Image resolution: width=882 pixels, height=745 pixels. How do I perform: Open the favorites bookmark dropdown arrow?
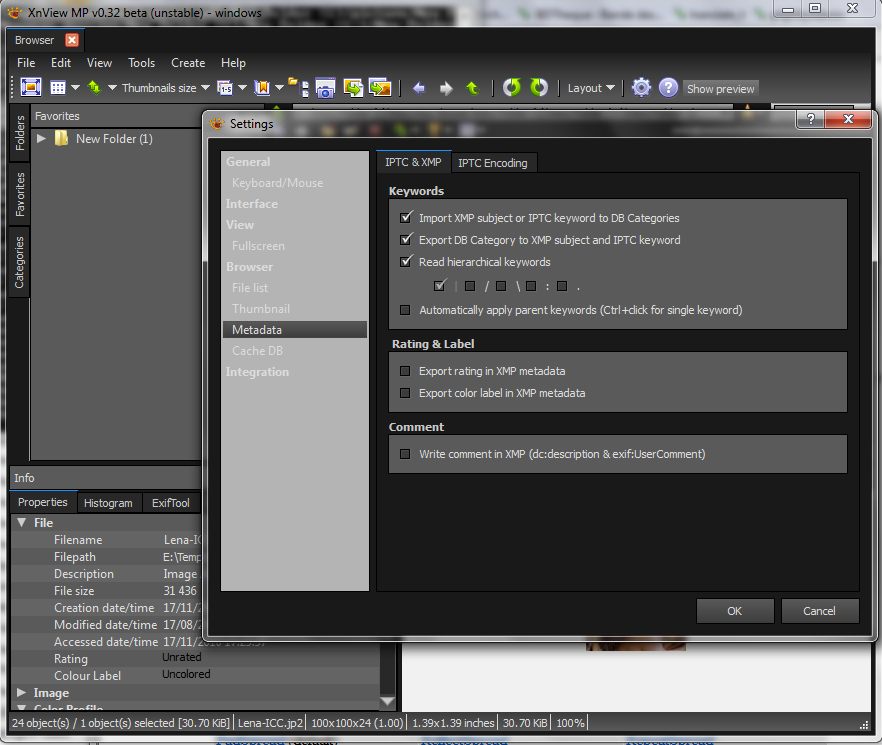(279, 88)
